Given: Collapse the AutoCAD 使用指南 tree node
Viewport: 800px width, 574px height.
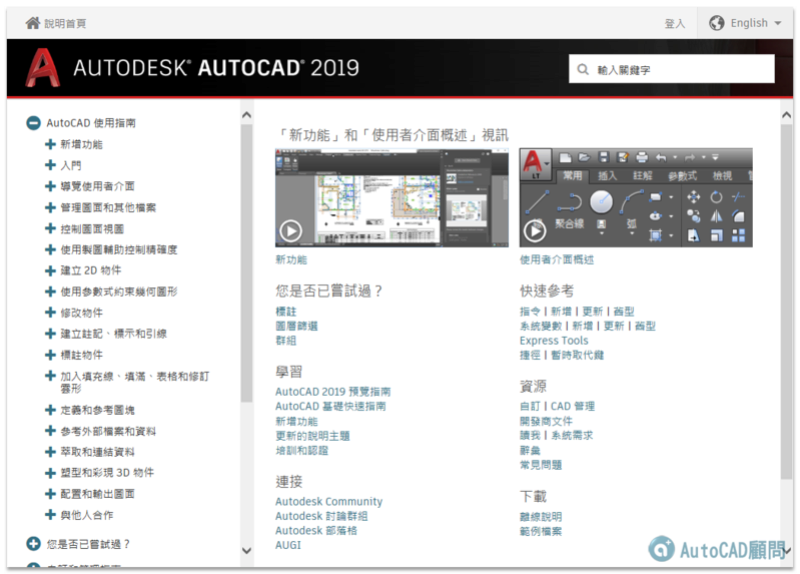Looking at the screenshot, I should pyautogui.click(x=33, y=123).
